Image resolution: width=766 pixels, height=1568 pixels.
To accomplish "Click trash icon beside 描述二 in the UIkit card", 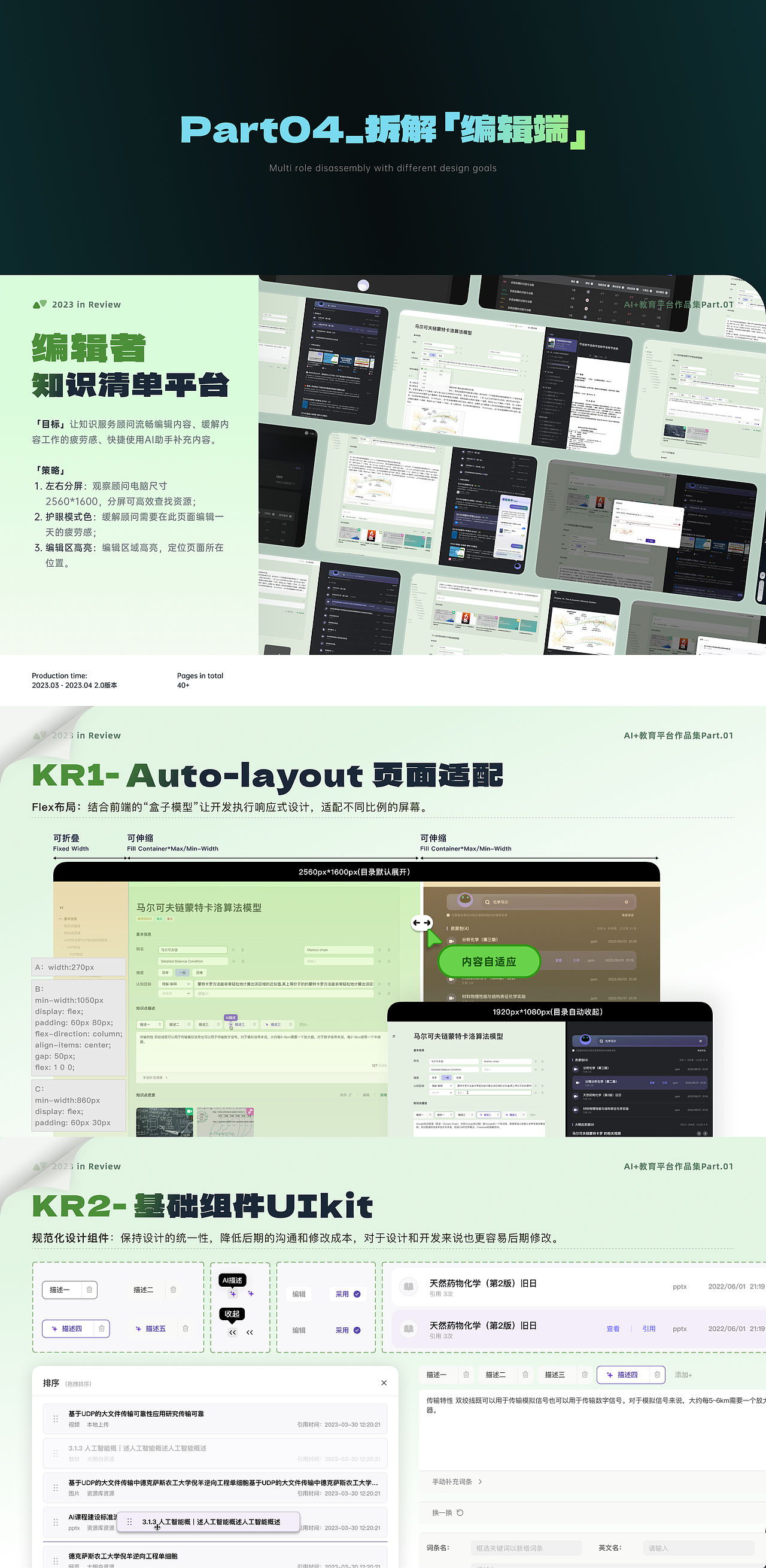I will coord(174,1289).
